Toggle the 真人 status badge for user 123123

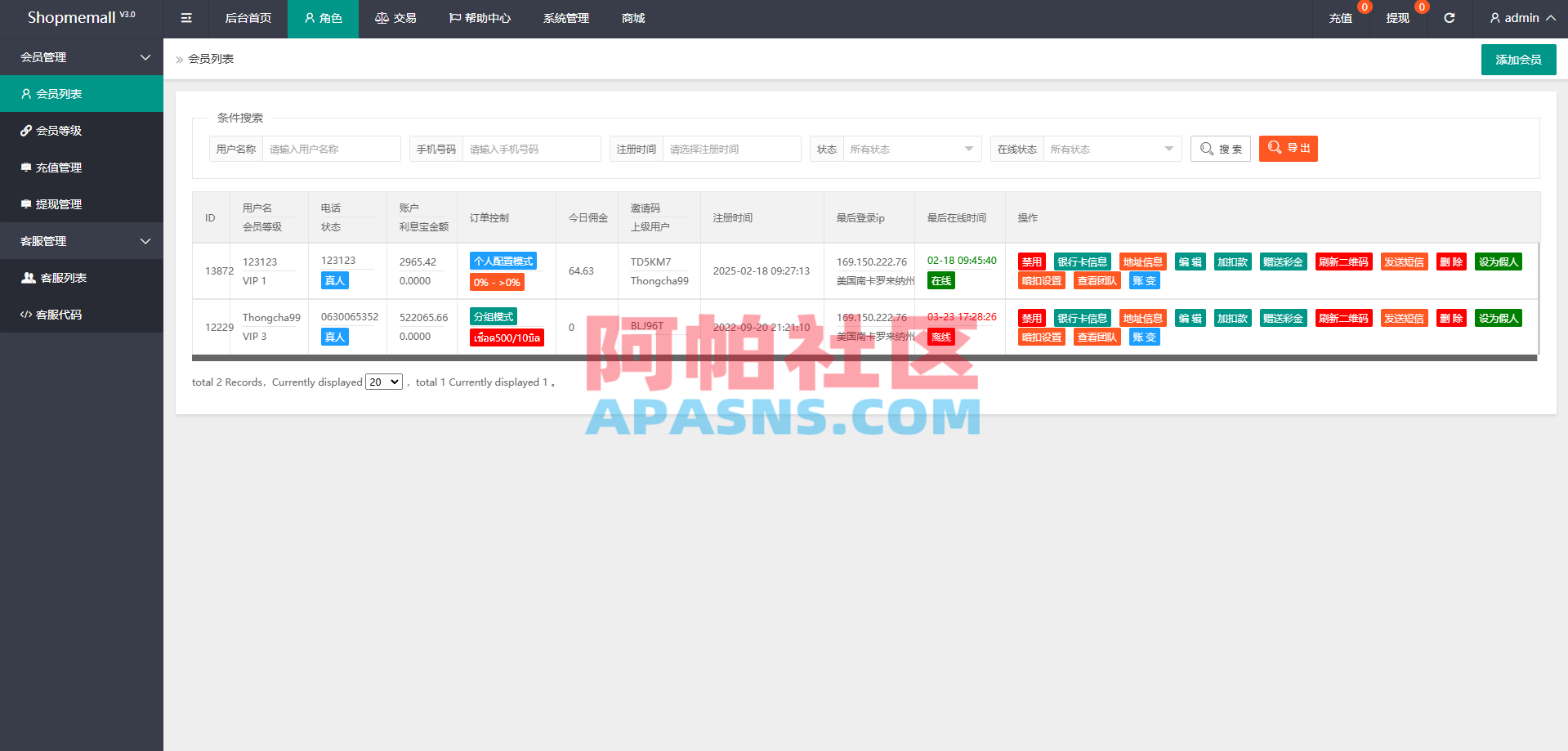point(334,280)
